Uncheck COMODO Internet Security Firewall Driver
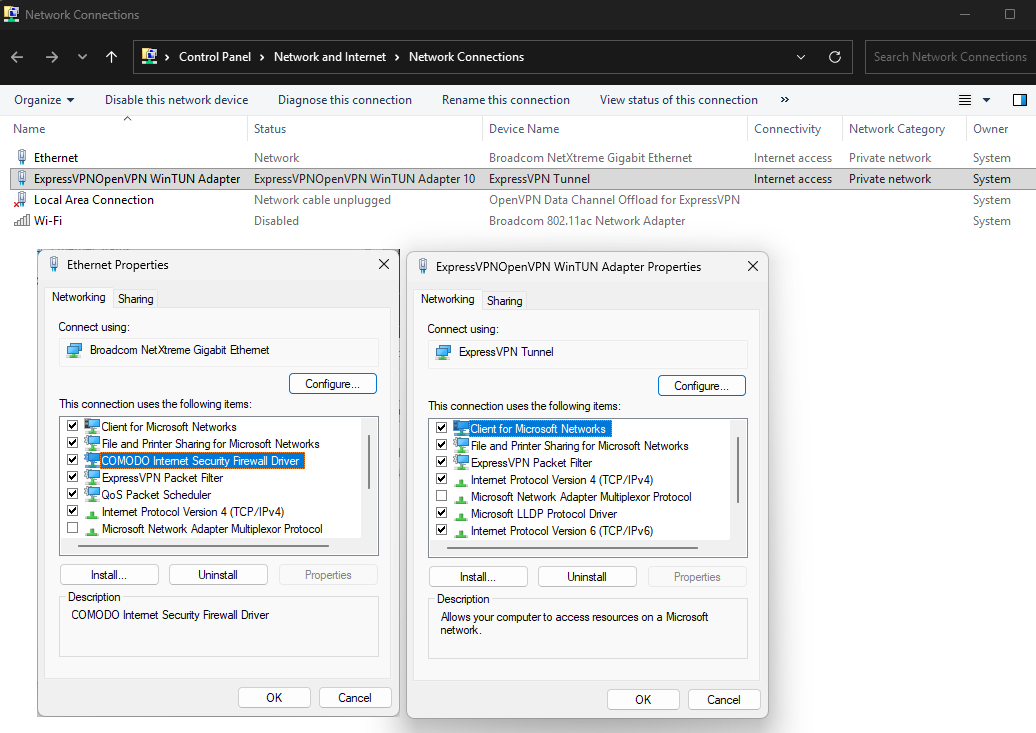 (72, 460)
